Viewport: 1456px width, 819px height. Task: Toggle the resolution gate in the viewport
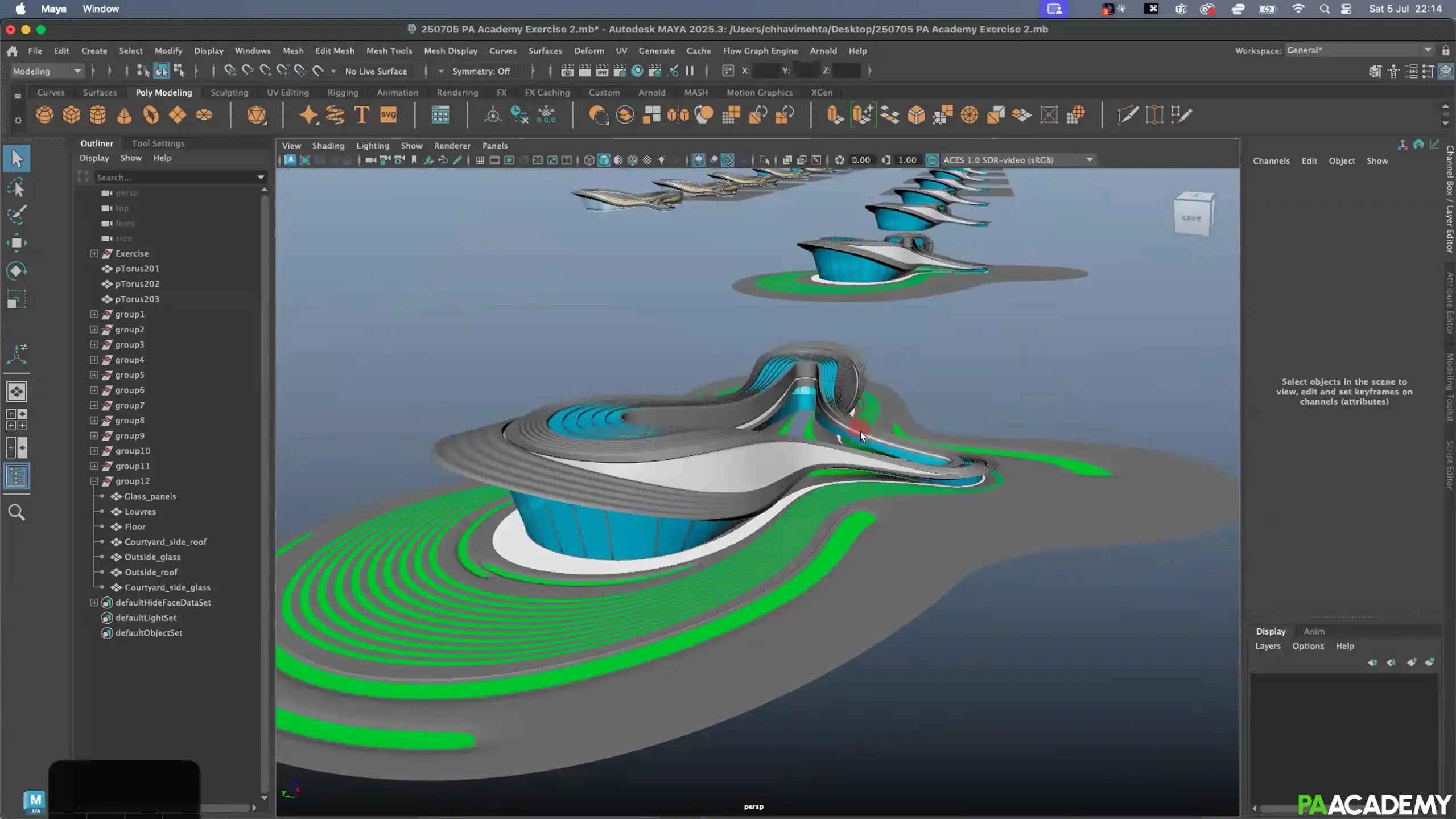(509, 160)
